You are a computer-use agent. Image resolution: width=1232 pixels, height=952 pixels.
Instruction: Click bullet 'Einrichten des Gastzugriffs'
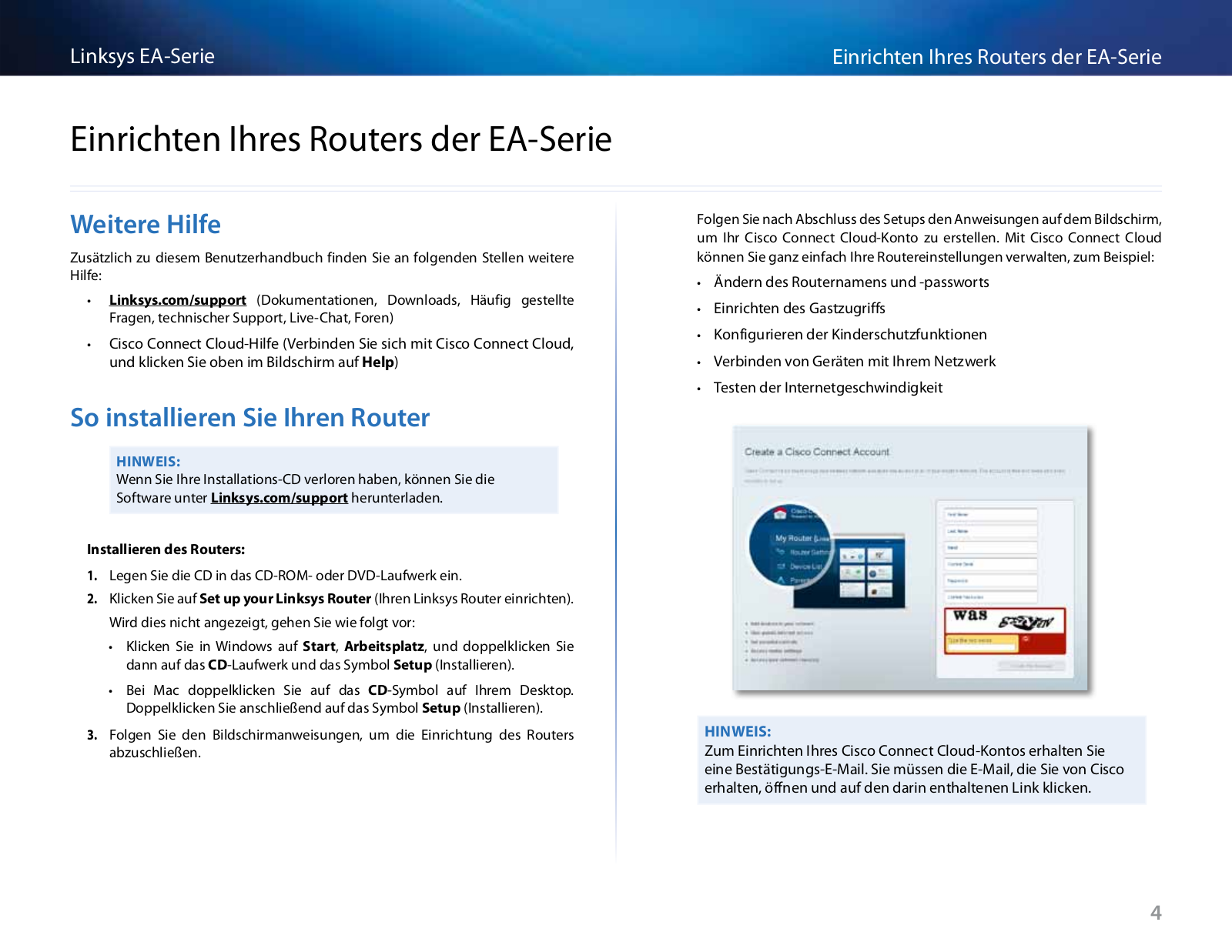[799, 309]
